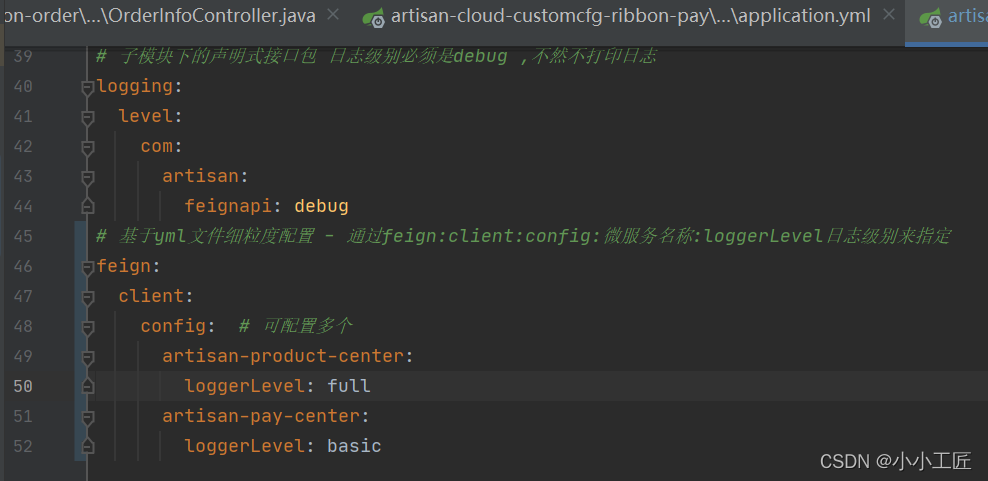Collapse the client block on line 47
Image resolution: width=988 pixels, height=481 pixels.
click(88, 297)
